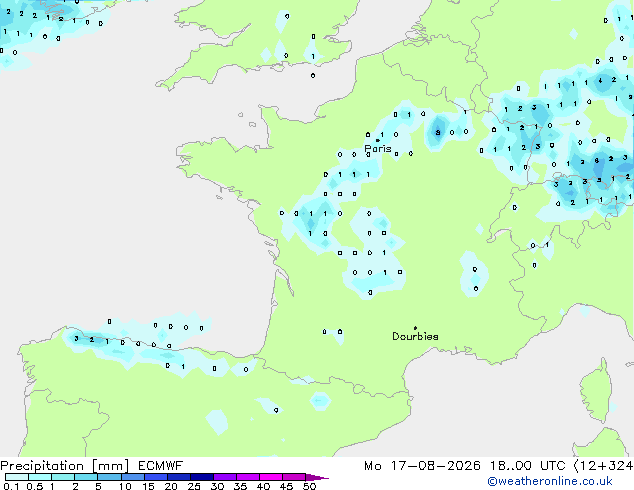
Task: Select the city dot marker above Paris
Action: 378,140
